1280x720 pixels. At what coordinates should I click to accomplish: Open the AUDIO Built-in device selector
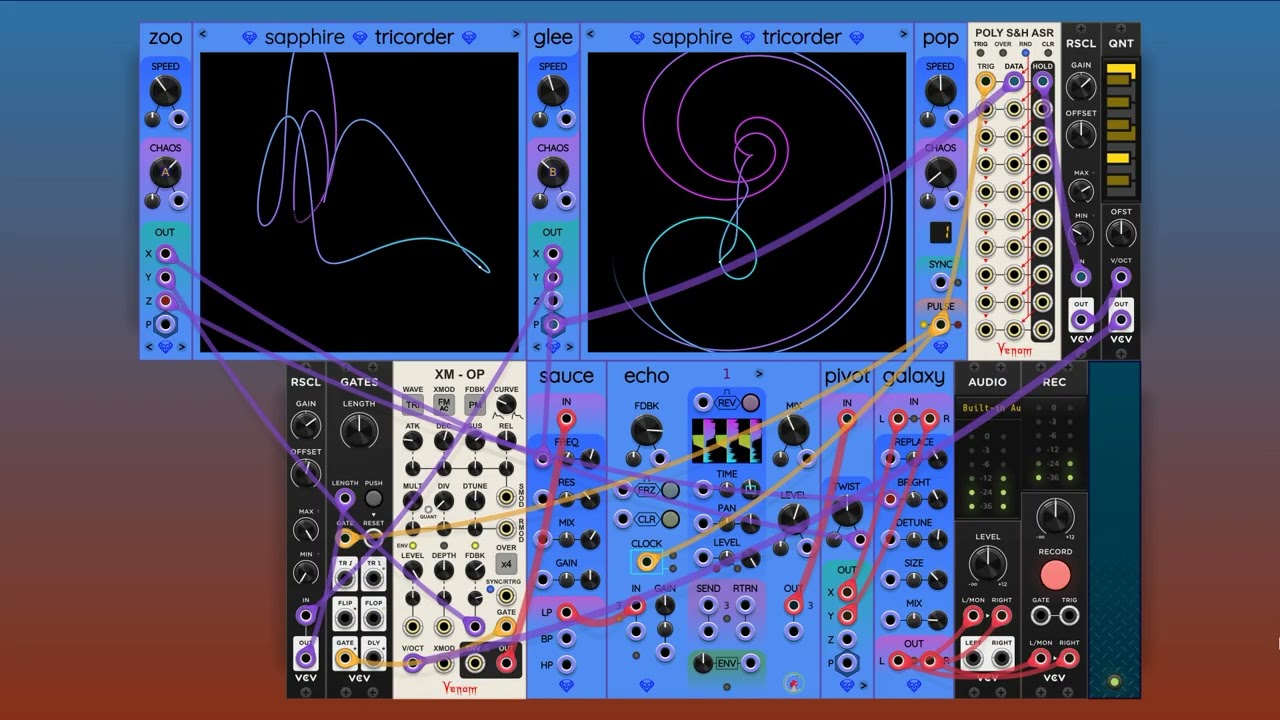(x=987, y=408)
